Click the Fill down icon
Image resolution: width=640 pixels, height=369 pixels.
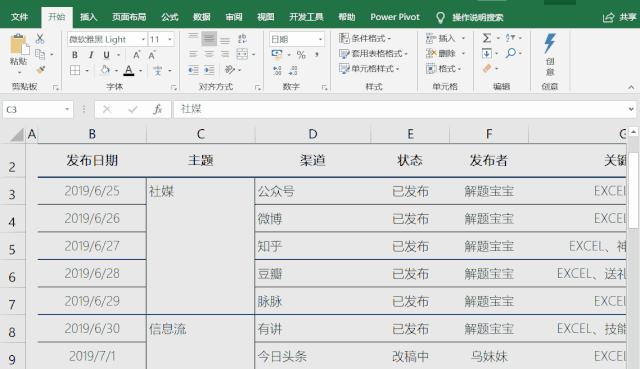click(487, 53)
